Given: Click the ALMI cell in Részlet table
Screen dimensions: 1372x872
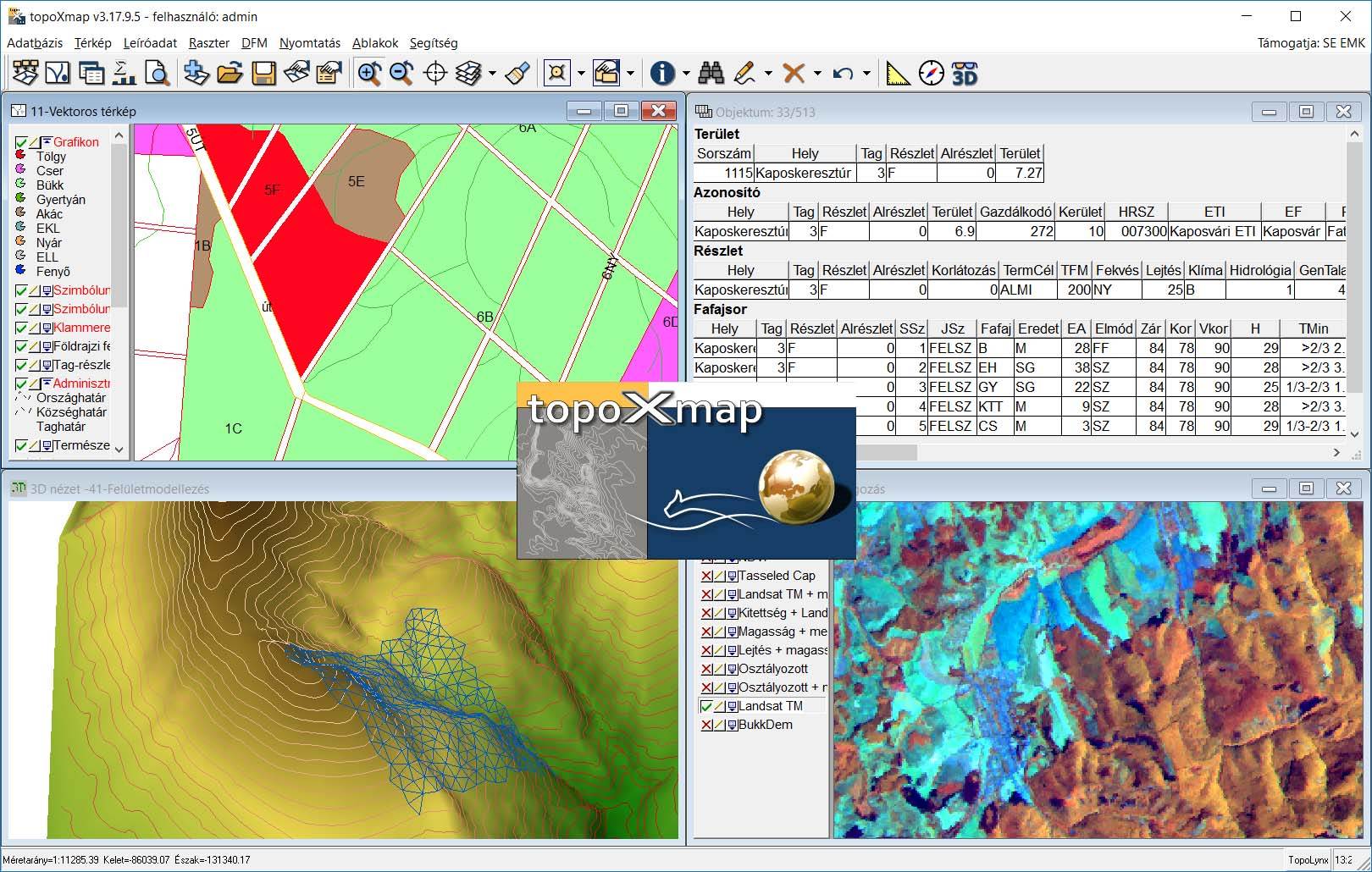Looking at the screenshot, I should tap(1027, 290).
